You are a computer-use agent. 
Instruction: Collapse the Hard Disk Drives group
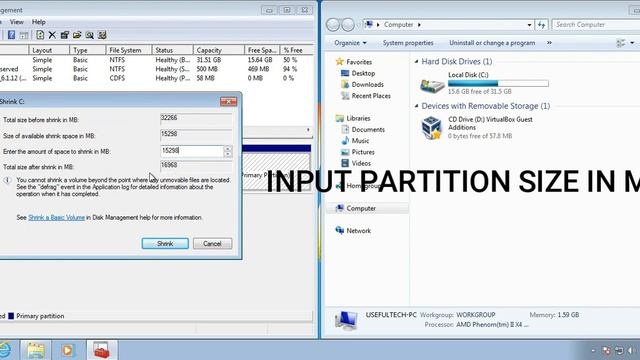[x=416, y=62]
